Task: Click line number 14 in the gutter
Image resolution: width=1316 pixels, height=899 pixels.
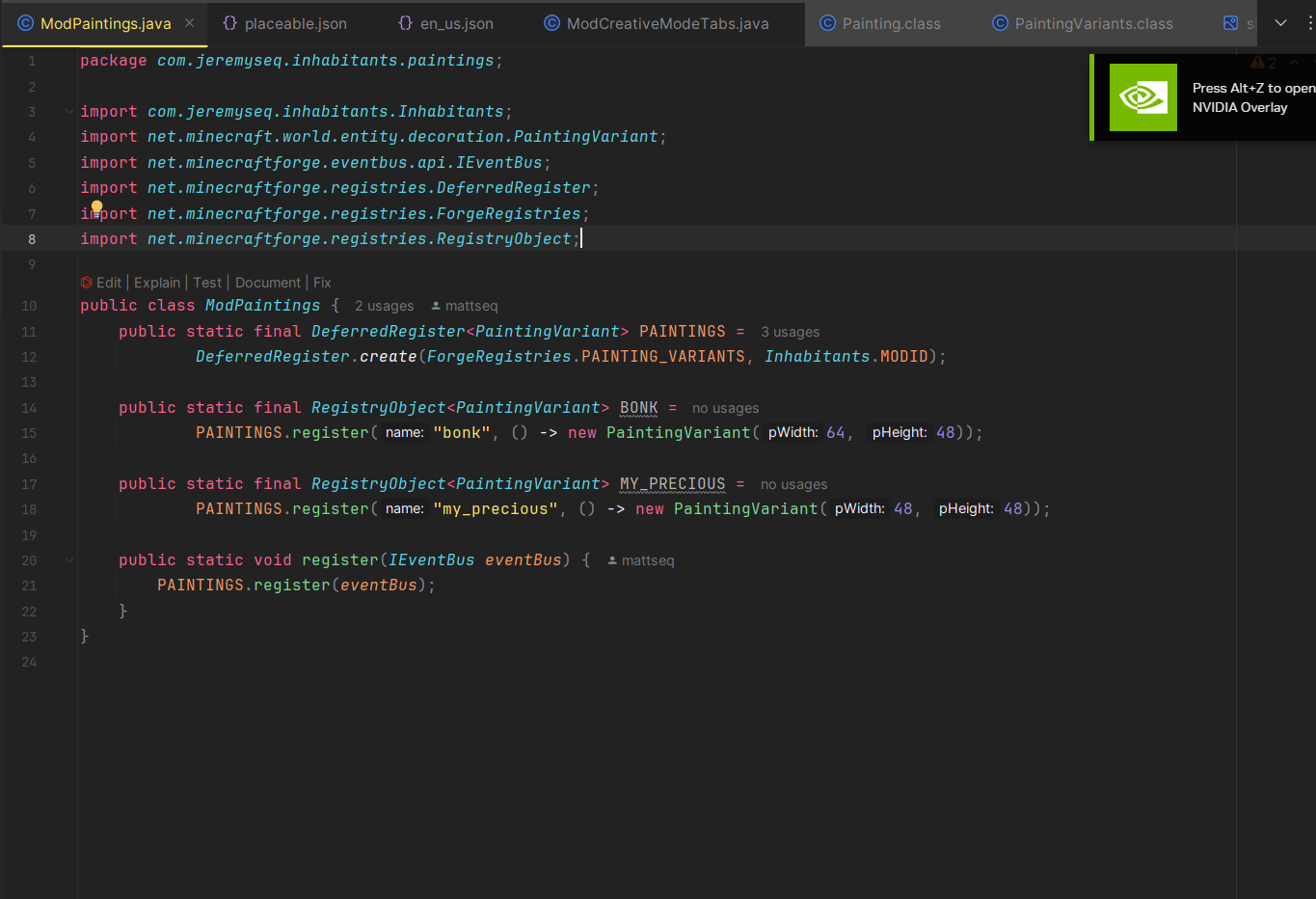Action: (x=29, y=408)
